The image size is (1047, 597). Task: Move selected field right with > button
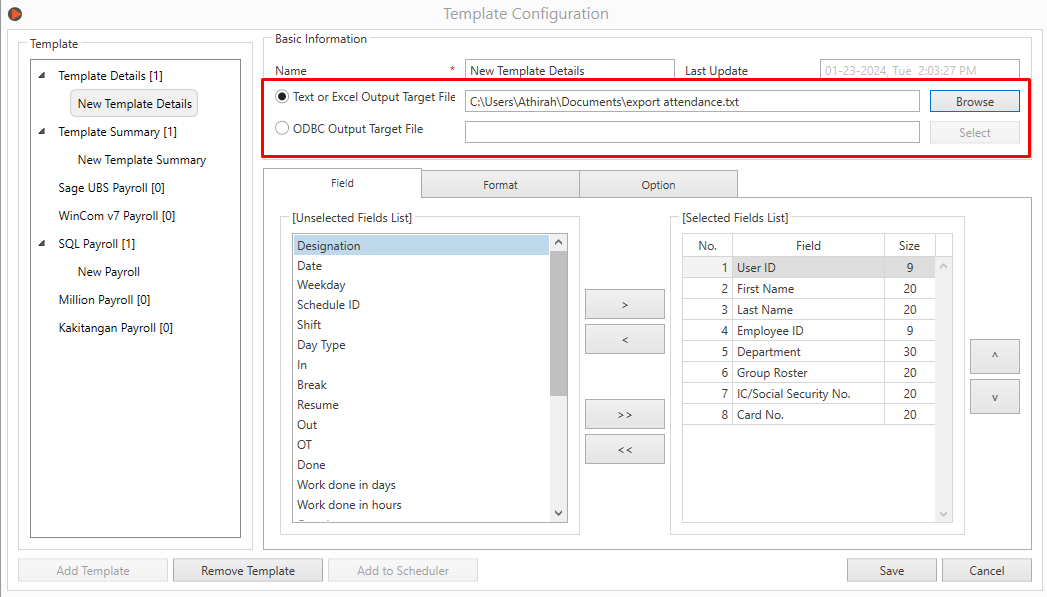pyautogui.click(x=624, y=305)
